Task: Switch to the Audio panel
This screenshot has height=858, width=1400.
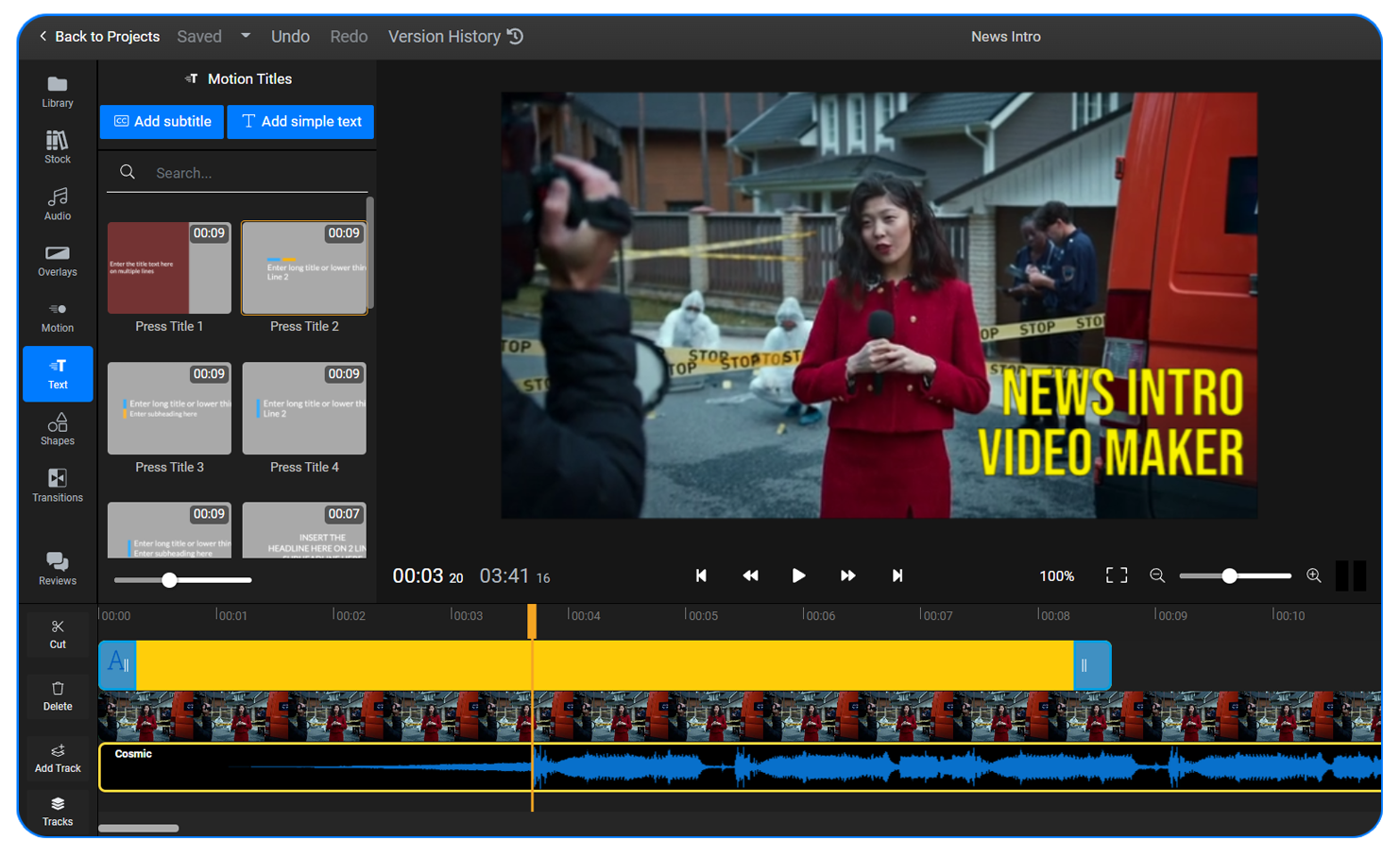Action: 57,203
